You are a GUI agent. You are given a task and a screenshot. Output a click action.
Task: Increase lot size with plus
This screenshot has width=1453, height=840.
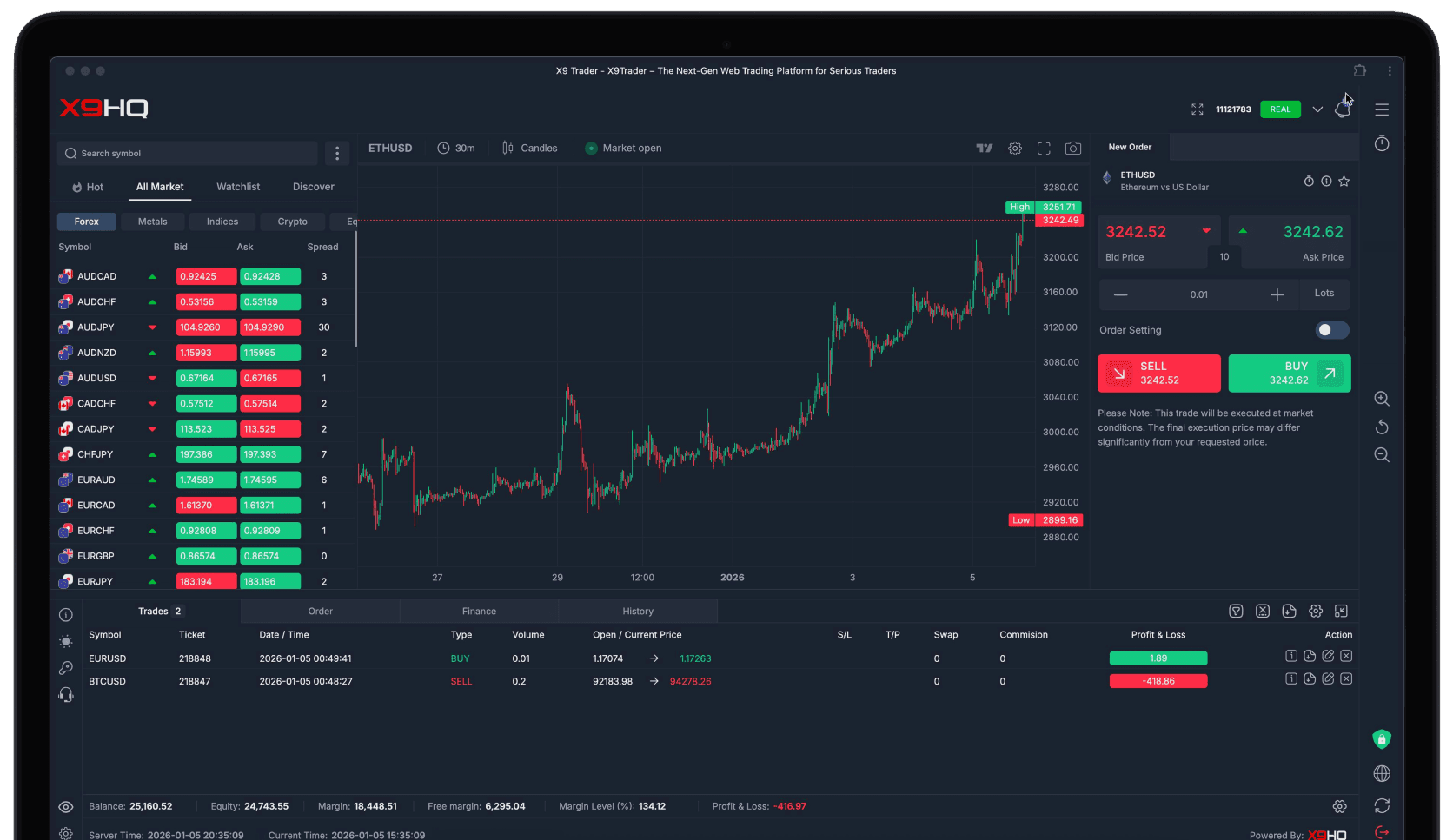pyautogui.click(x=1277, y=294)
